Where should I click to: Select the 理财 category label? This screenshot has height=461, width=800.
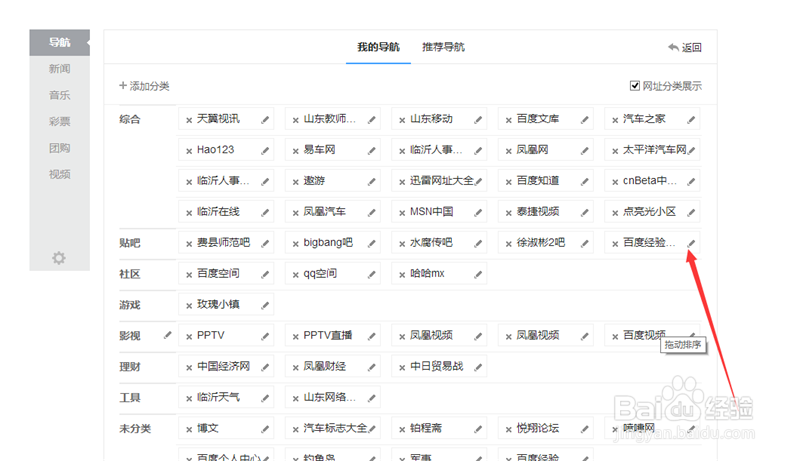click(x=130, y=367)
